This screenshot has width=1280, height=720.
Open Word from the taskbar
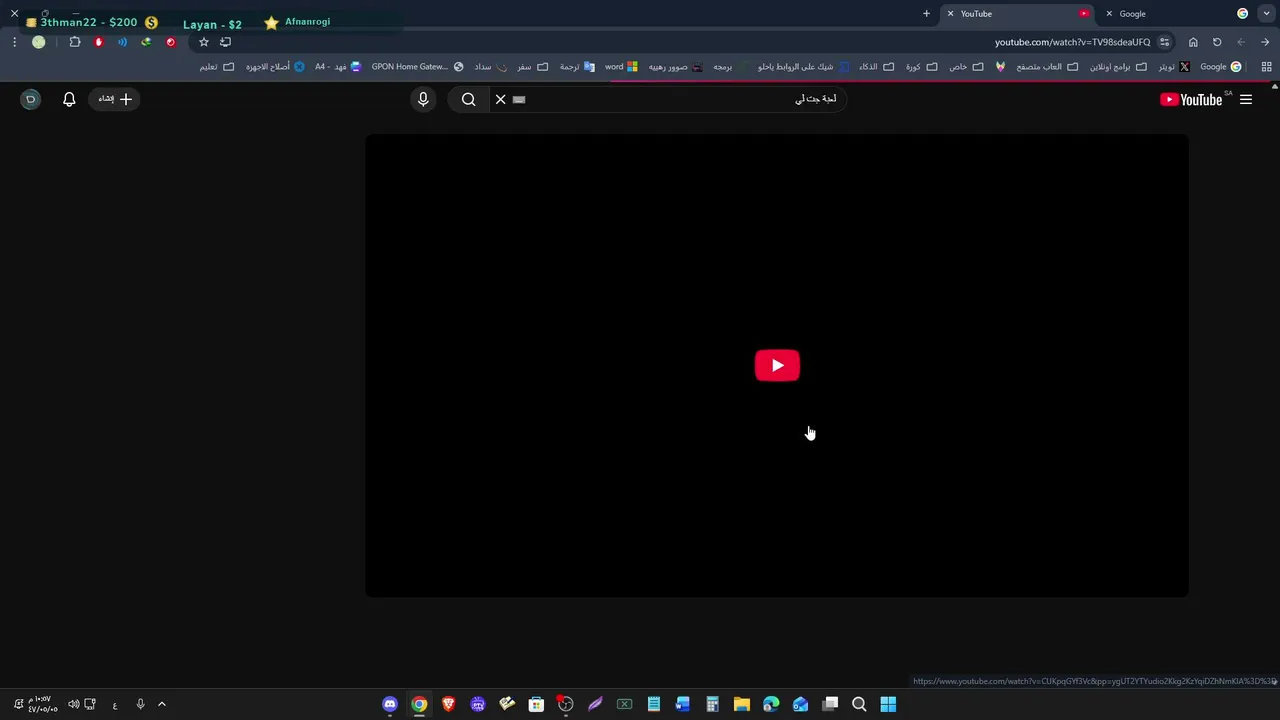683,704
